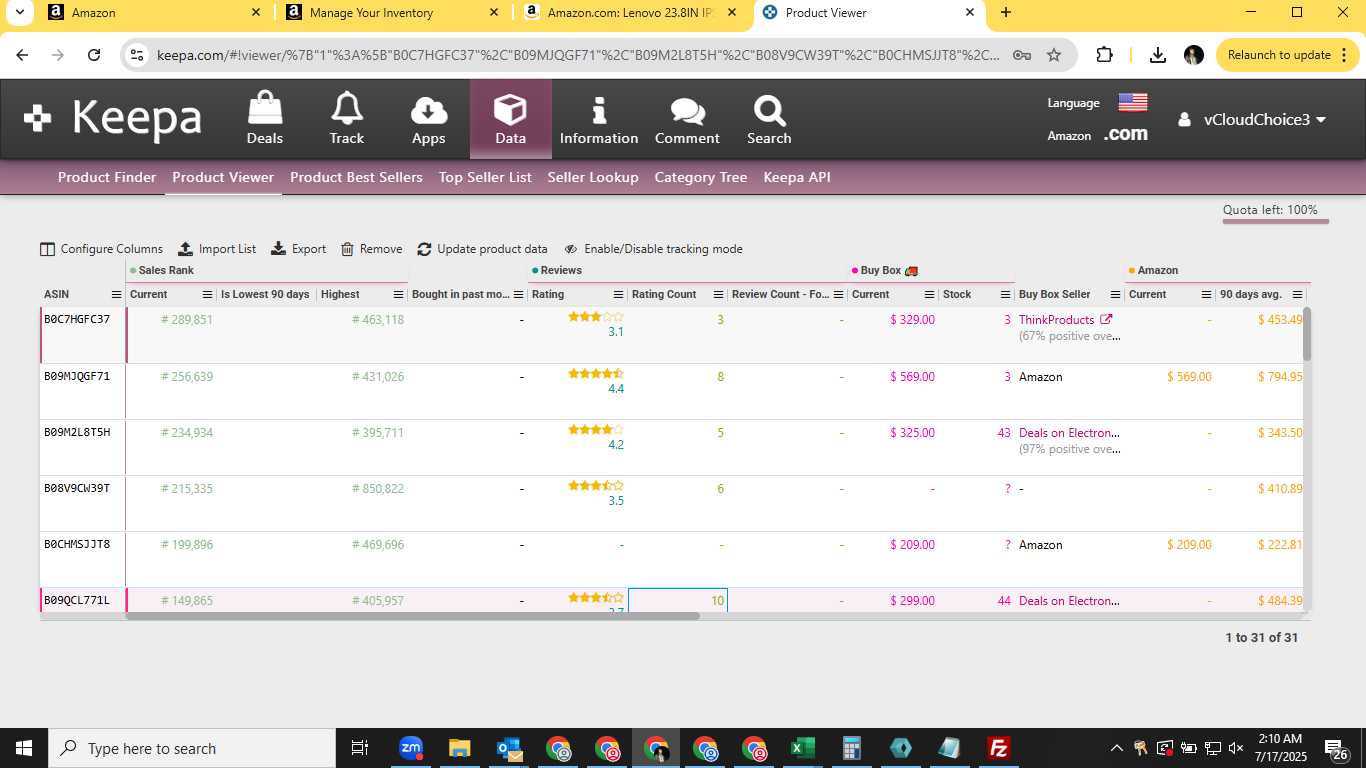Open Chrome profile avatar
The image size is (1366, 768).
1194,55
